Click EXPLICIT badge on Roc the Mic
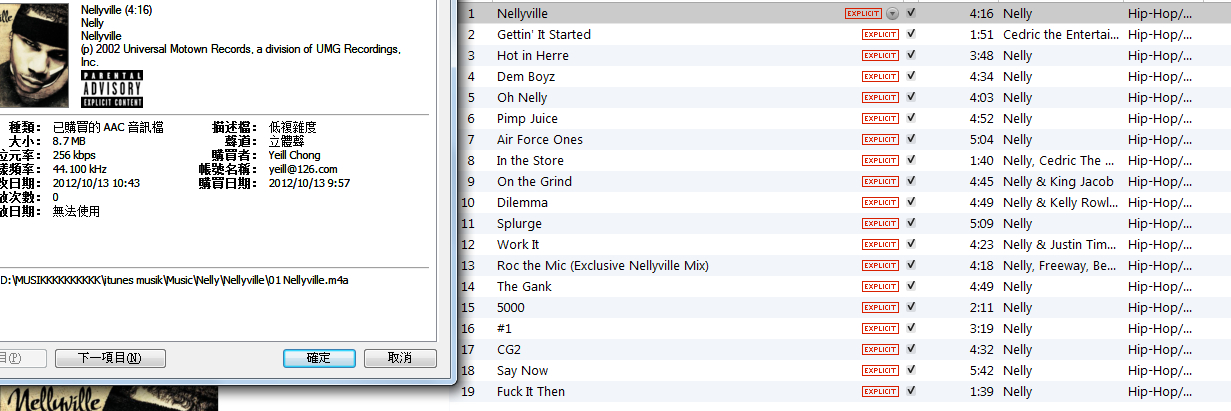Viewport: 1231px width, 411px height. pyautogui.click(x=880, y=265)
